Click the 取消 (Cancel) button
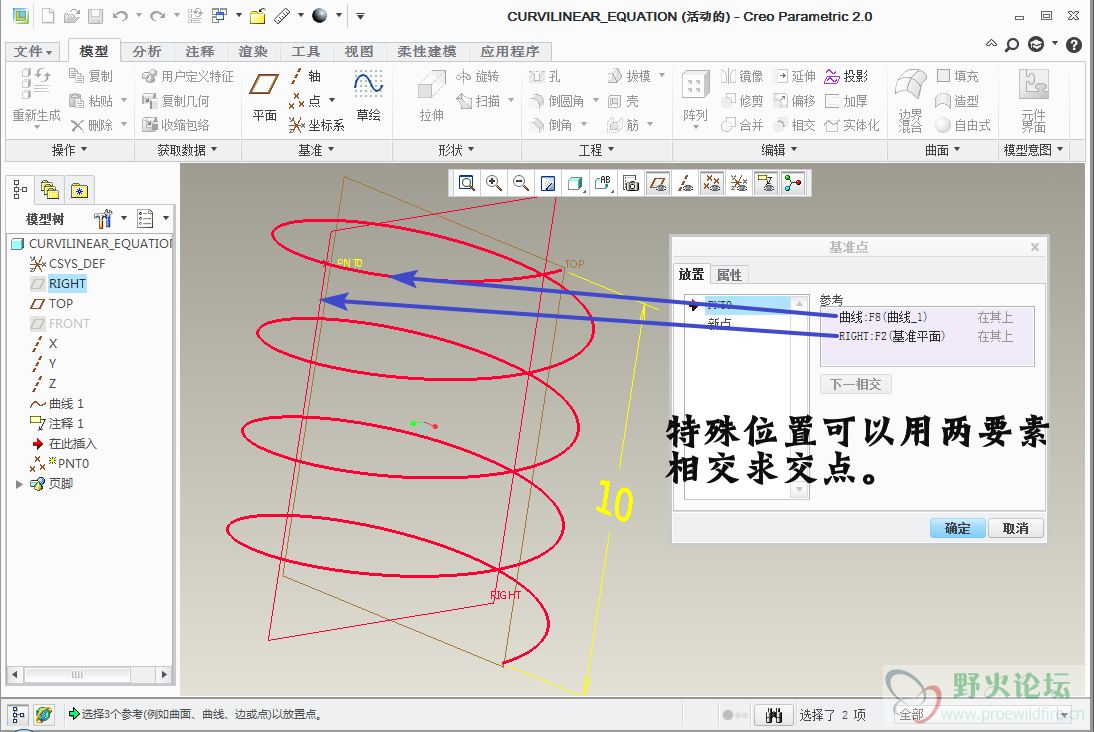This screenshot has height=732, width=1094. (1015, 528)
